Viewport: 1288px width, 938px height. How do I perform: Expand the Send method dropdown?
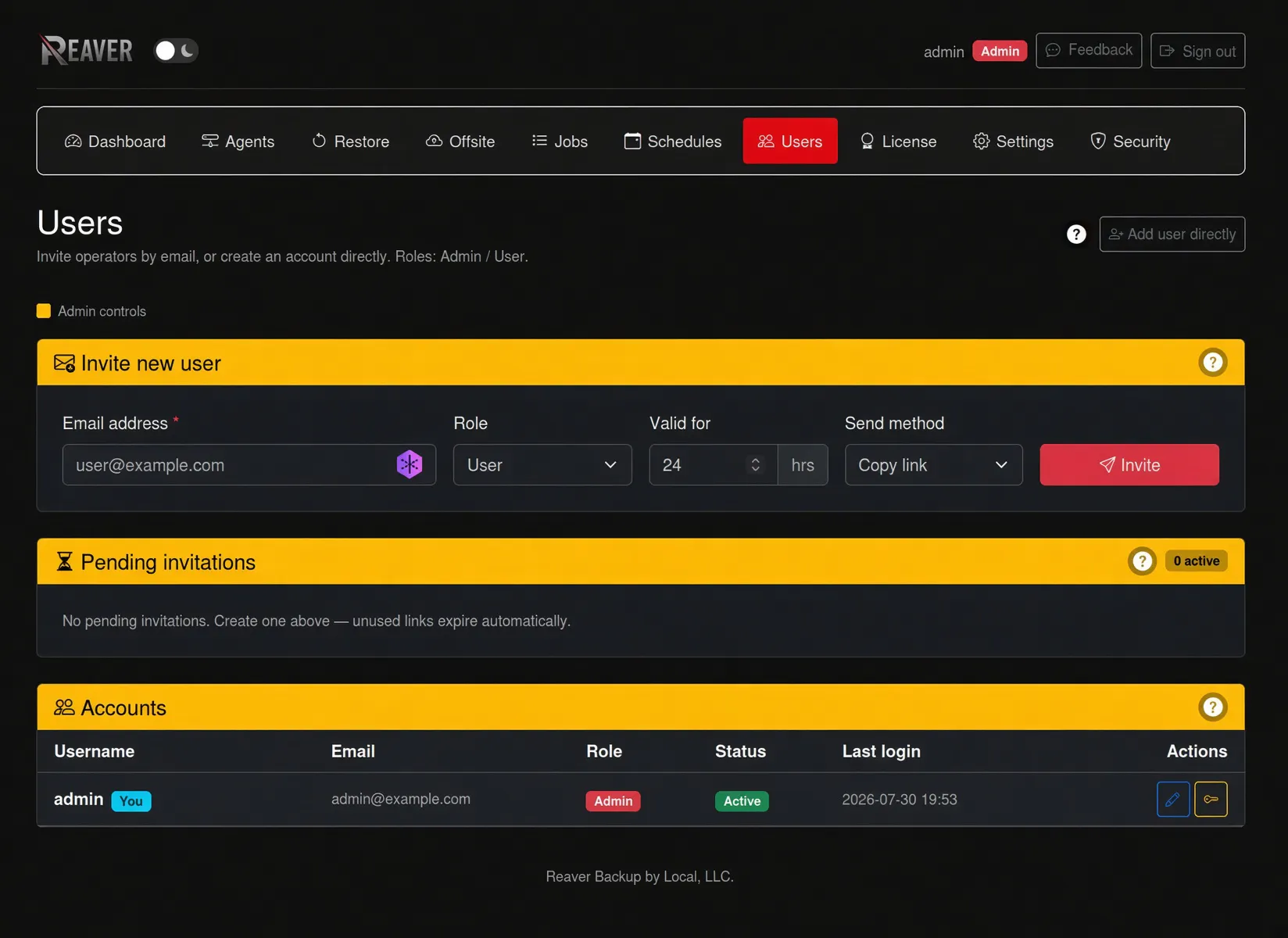tap(934, 465)
